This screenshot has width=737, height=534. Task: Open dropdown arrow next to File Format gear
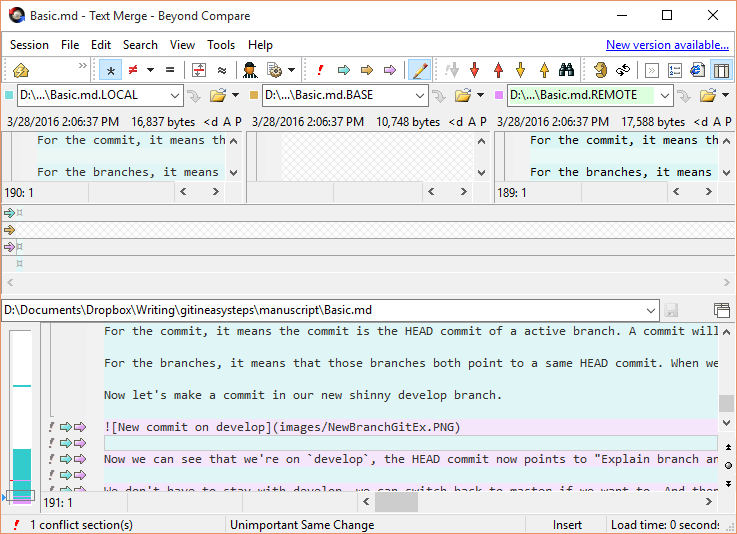[x=291, y=71]
